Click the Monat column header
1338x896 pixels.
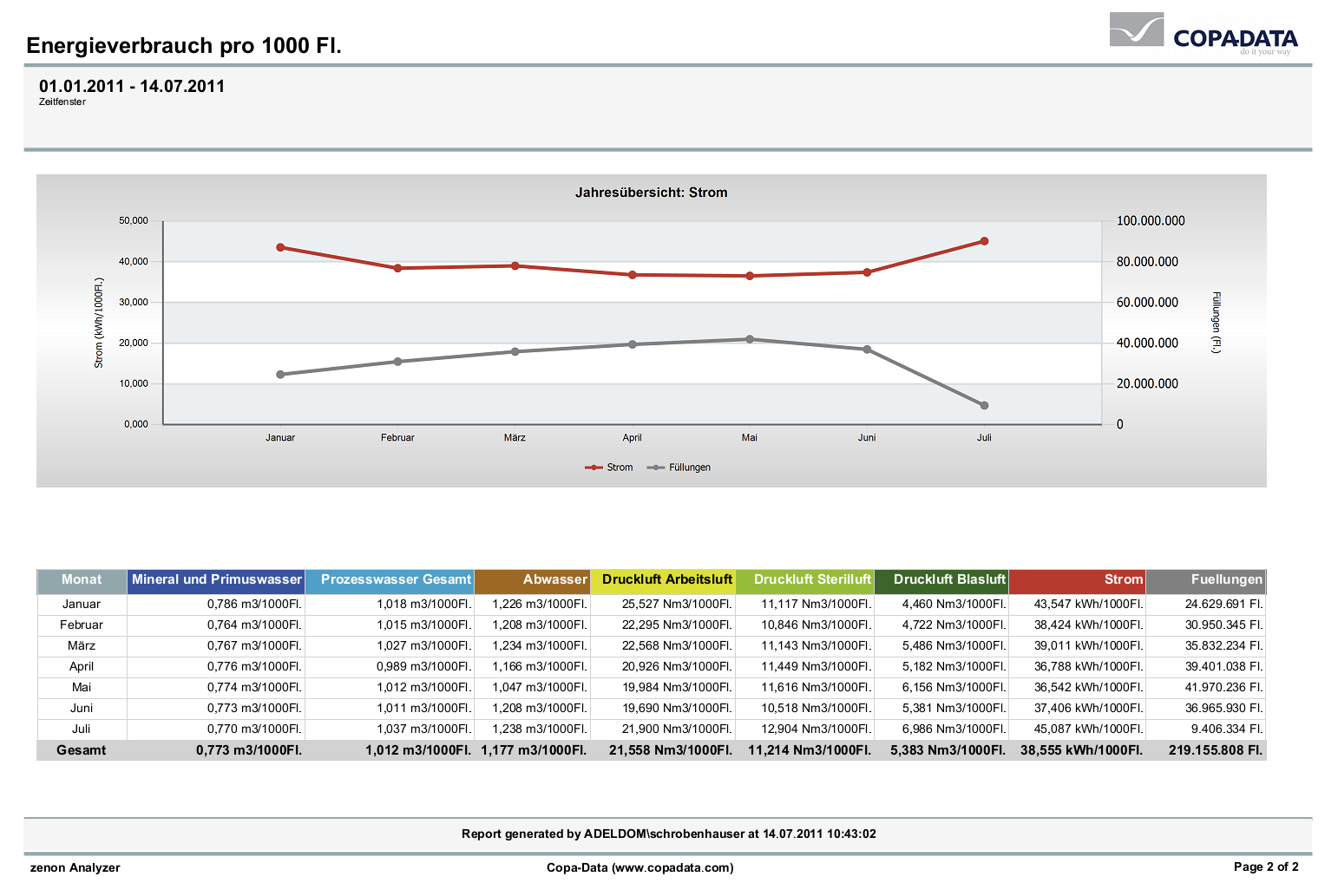point(82,580)
